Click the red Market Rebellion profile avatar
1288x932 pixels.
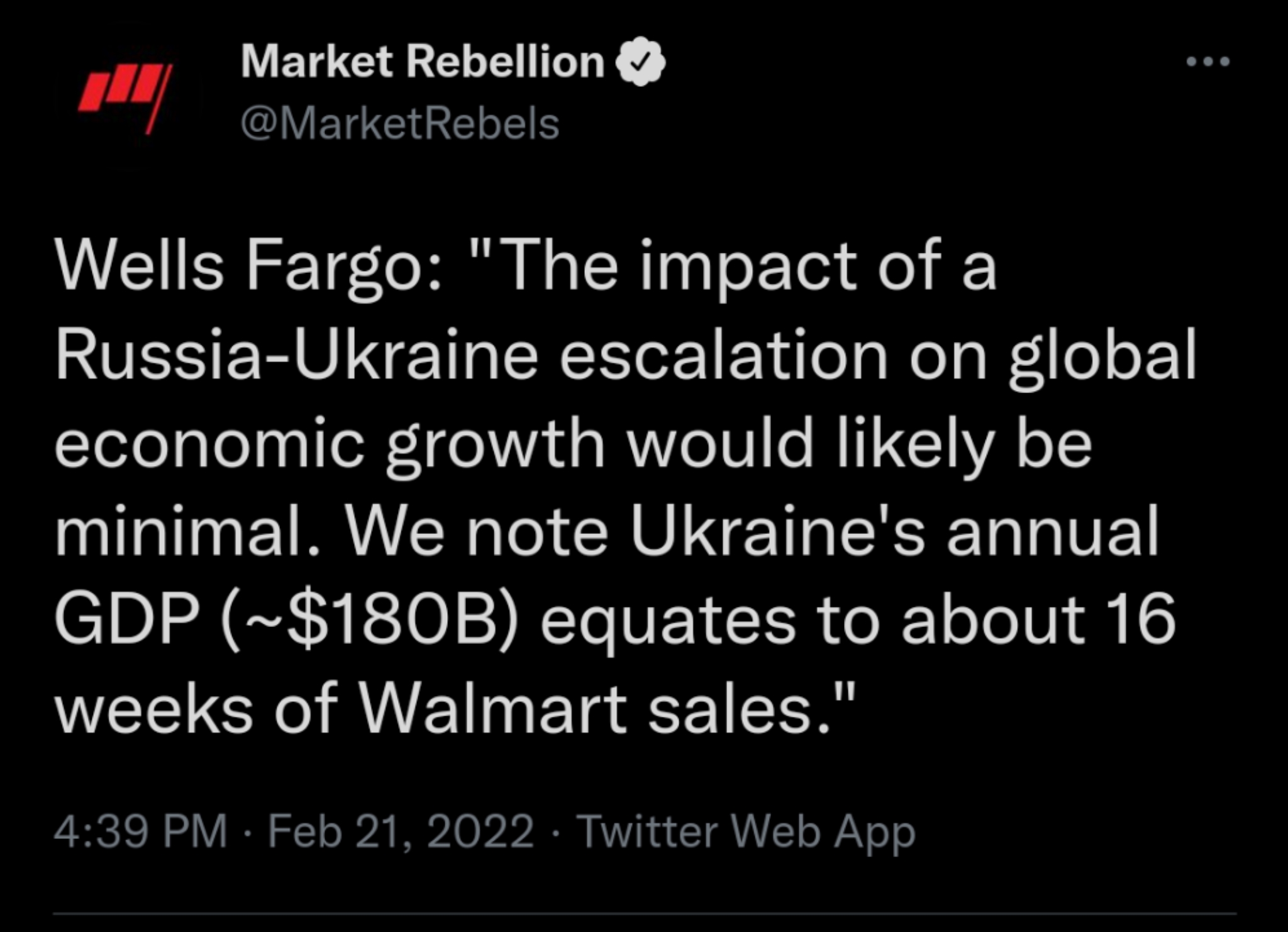pos(126,99)
